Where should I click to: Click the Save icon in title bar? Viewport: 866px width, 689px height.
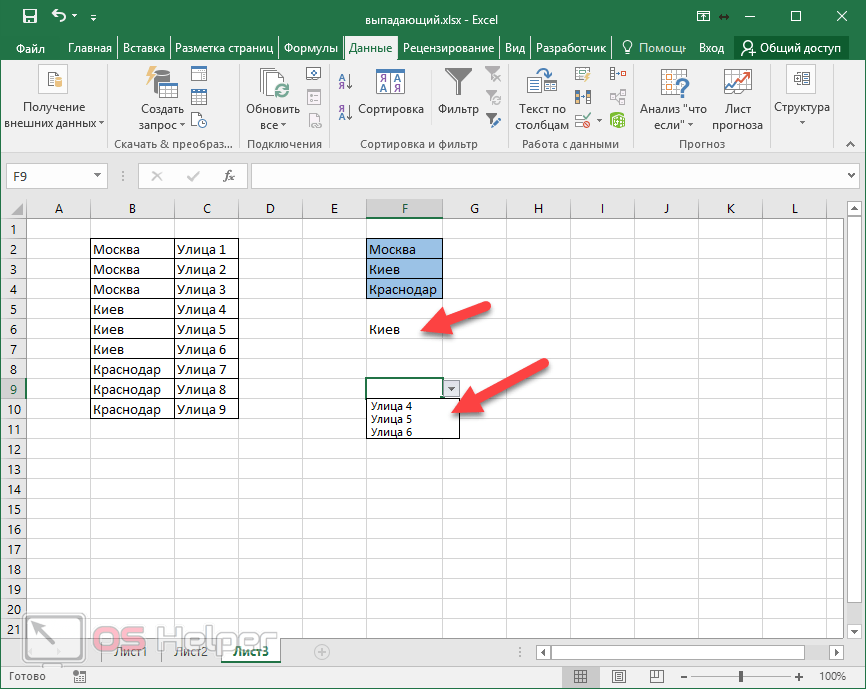point(30,17)
